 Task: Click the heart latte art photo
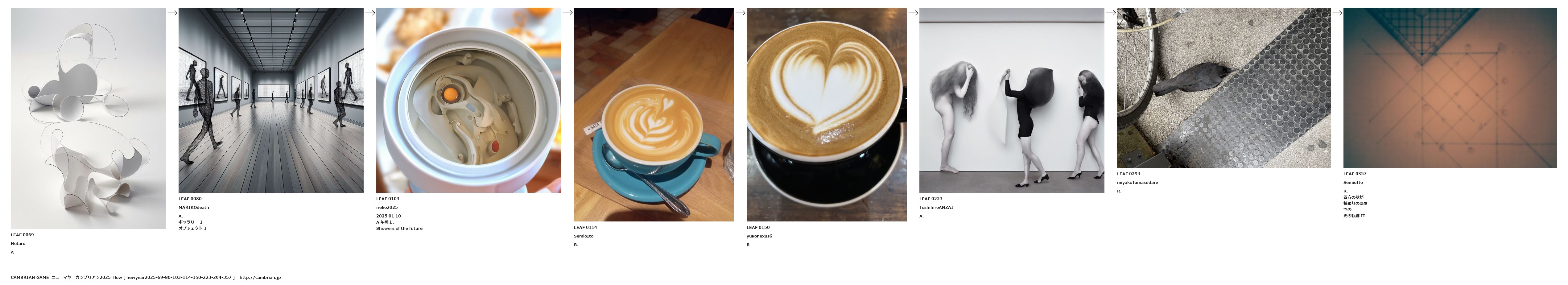[x=827, y=114]
